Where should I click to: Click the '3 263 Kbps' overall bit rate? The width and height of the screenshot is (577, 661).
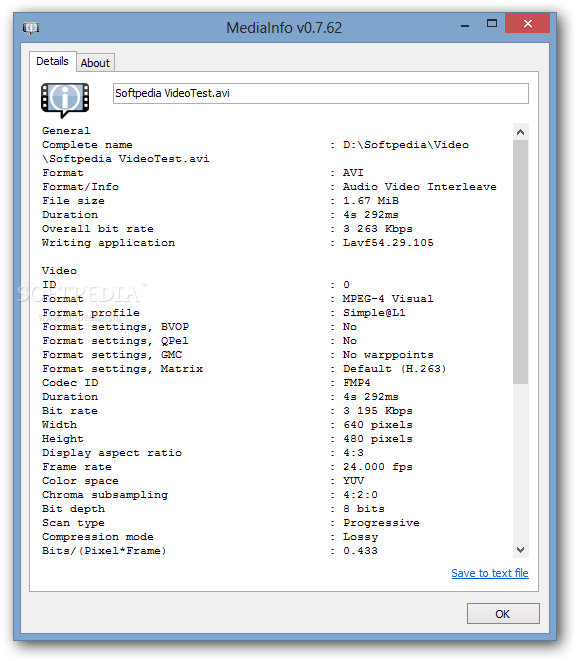(377, 228)
